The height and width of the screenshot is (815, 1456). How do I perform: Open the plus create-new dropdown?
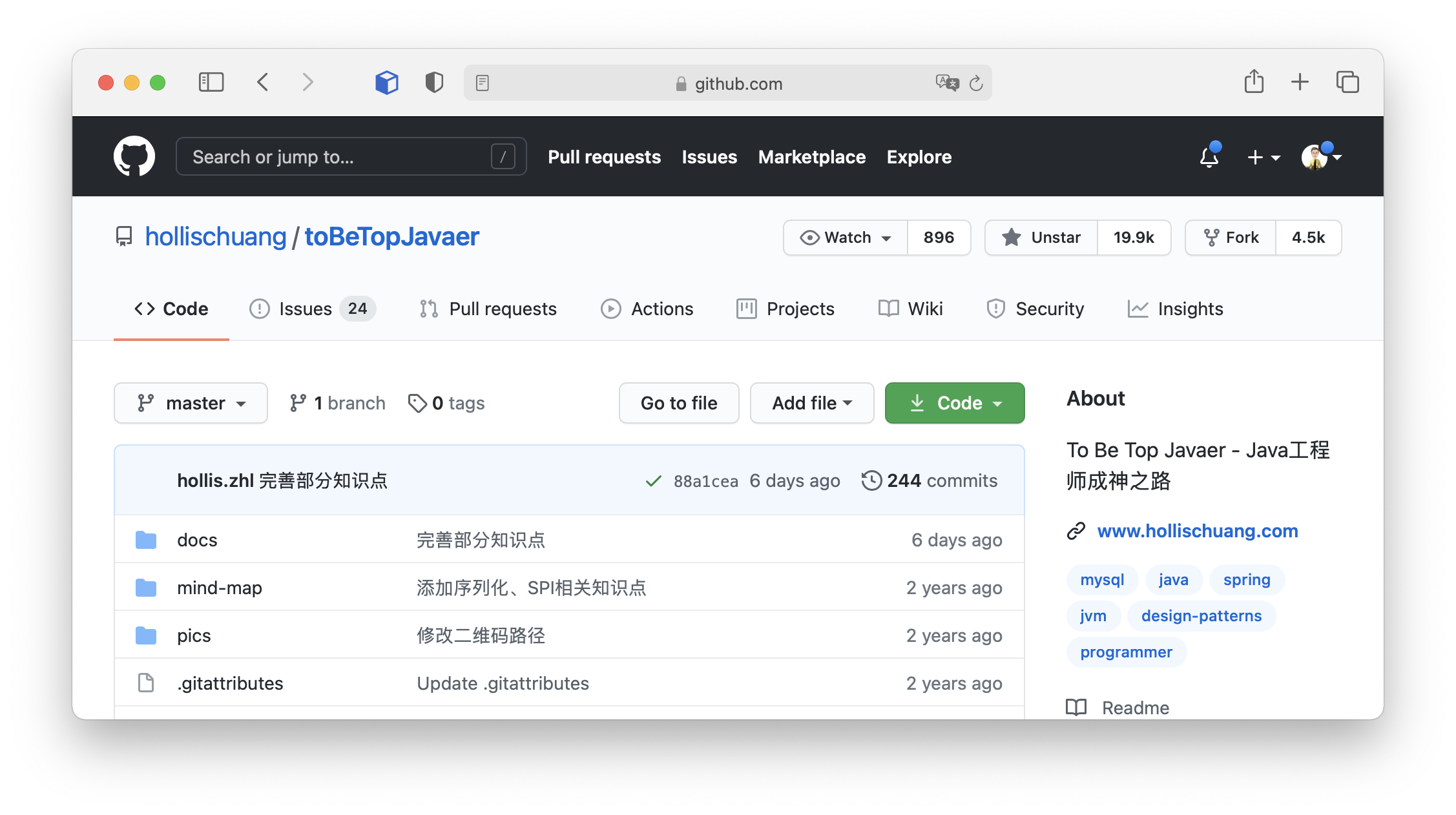tap(1264, 157)
